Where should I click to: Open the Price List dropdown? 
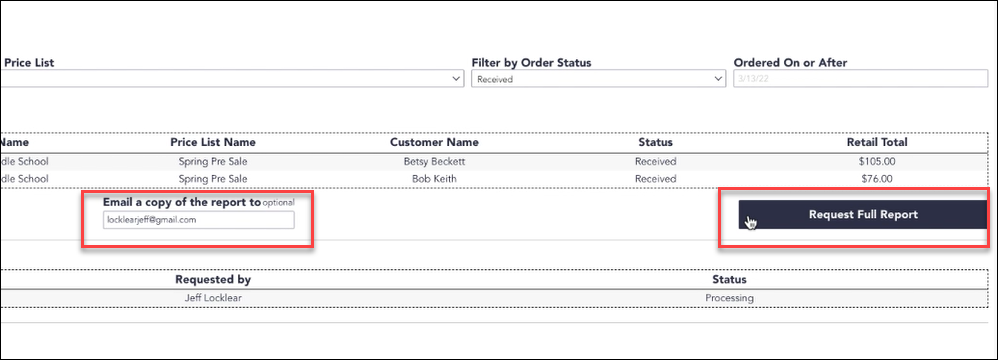pos(232,79)
